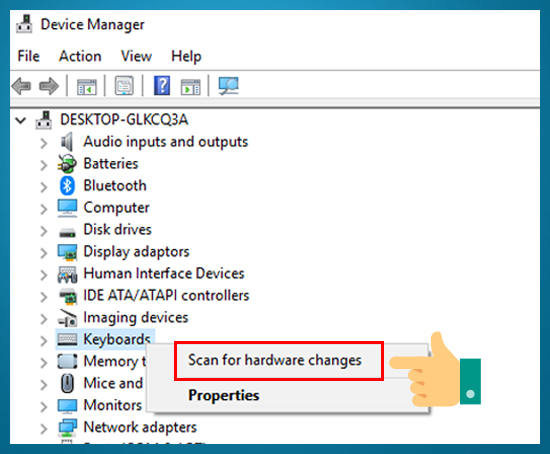This screenshot has width=550, height=454.
Task: Select the Bluetooth label
Action: coord(115,186)
